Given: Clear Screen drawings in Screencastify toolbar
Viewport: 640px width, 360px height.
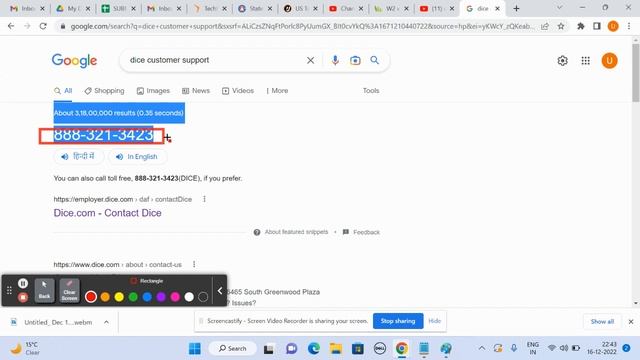Looking at the screenshot, I should coord(69,290).
